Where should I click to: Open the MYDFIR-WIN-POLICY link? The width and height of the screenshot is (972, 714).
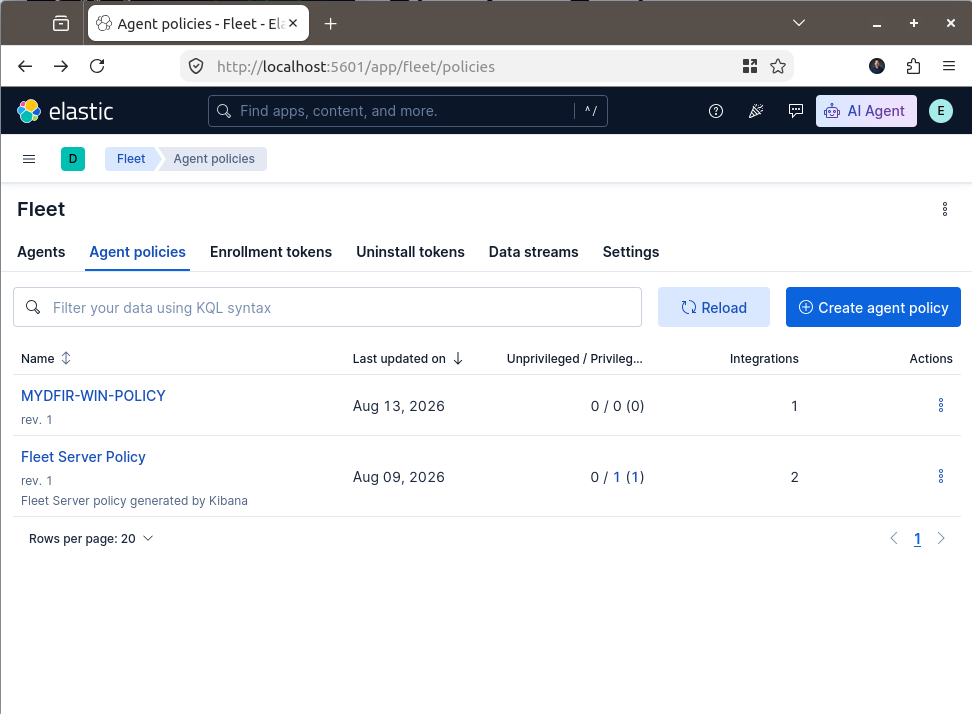(93, 396)
